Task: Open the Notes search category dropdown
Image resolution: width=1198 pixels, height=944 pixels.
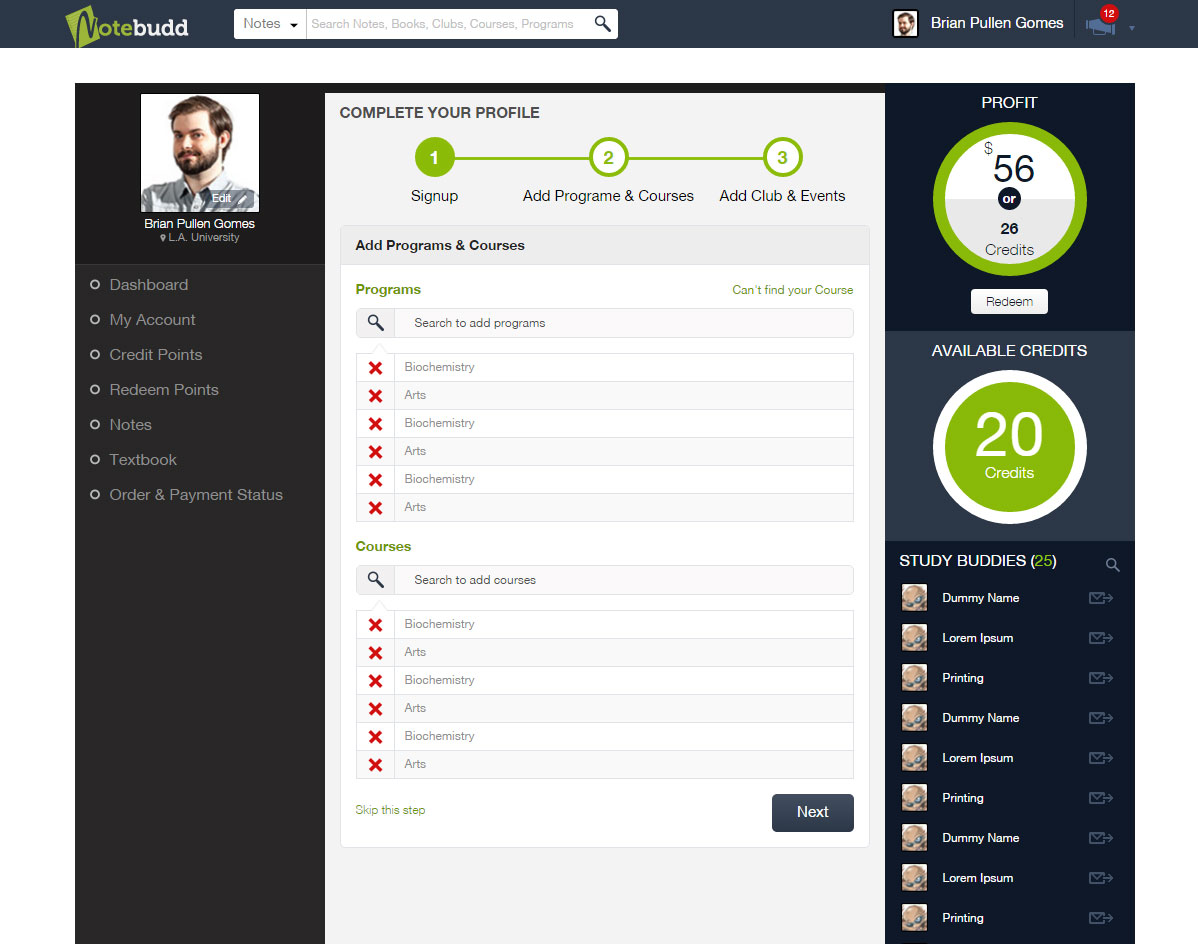Action: [x=270, y=24]
